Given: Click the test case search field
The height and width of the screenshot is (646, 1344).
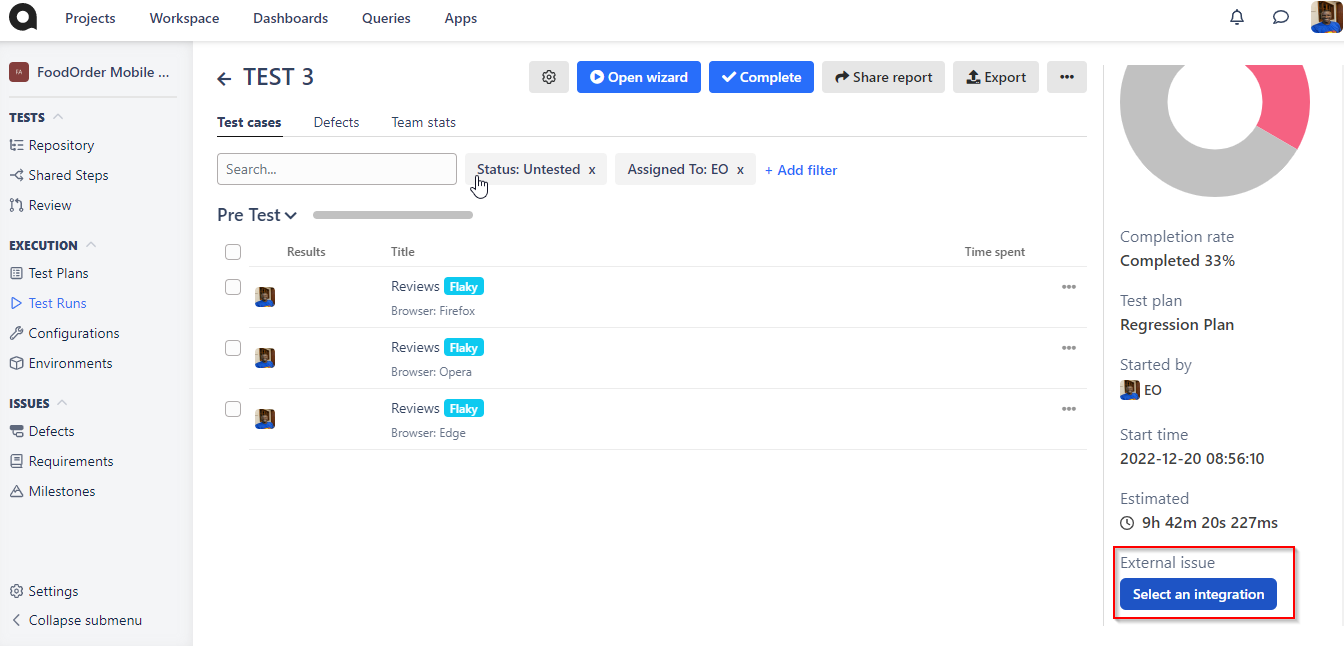Looking at the screenshot, I should (336, 169).
